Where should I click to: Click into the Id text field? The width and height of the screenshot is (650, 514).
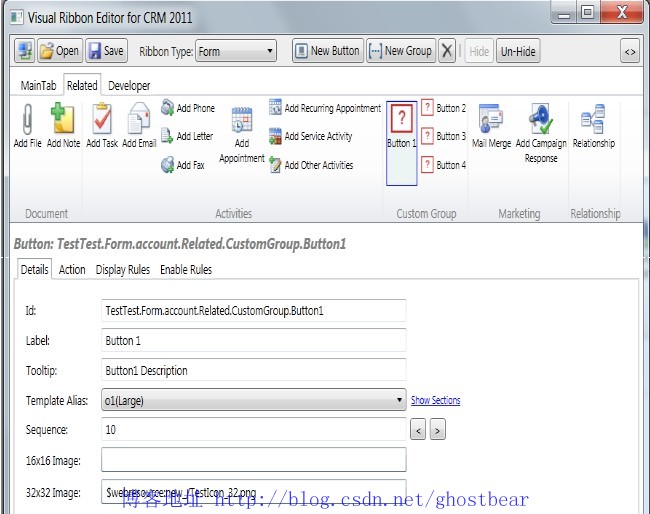click(x=254, y=310)
